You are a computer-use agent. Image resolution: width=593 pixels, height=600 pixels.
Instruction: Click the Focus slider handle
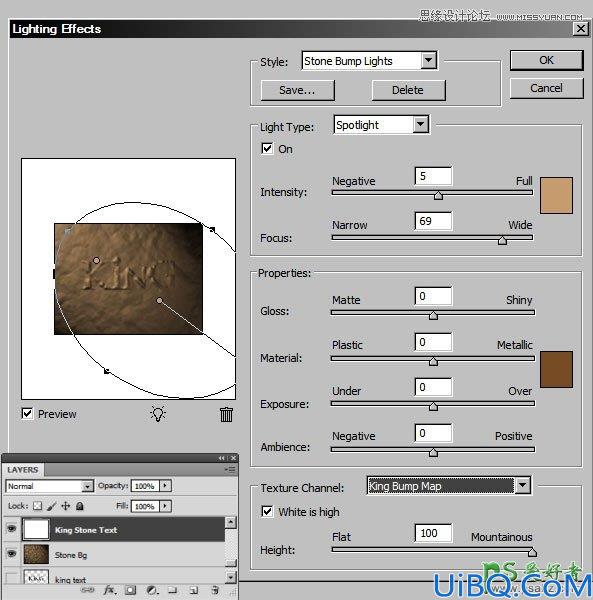click(x=502, y=240)
